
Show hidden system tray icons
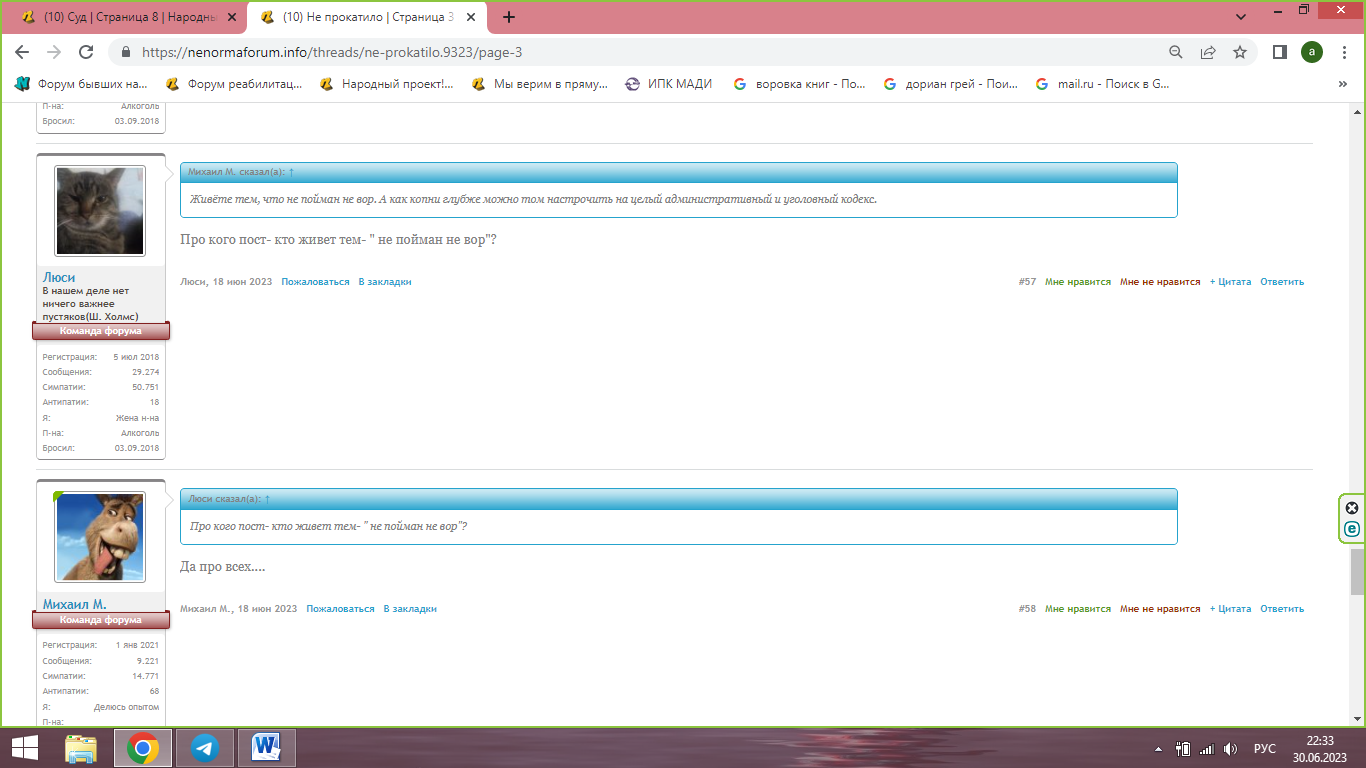[x=1158, y=748]
